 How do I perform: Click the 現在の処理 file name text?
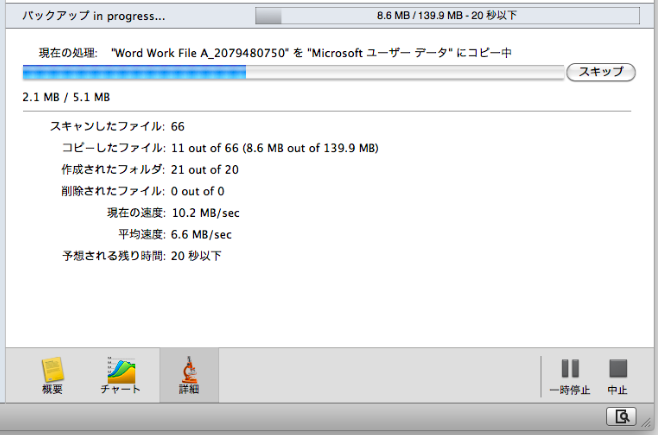tap(311, 53)
